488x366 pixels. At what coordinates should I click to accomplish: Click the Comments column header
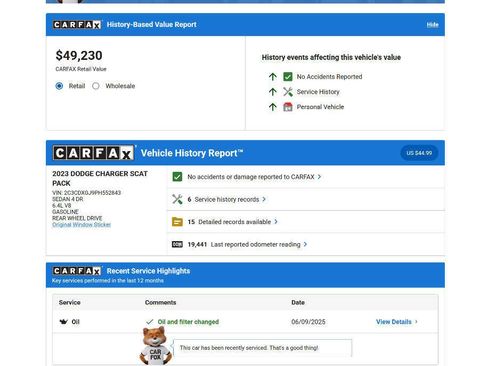[160, 302]
